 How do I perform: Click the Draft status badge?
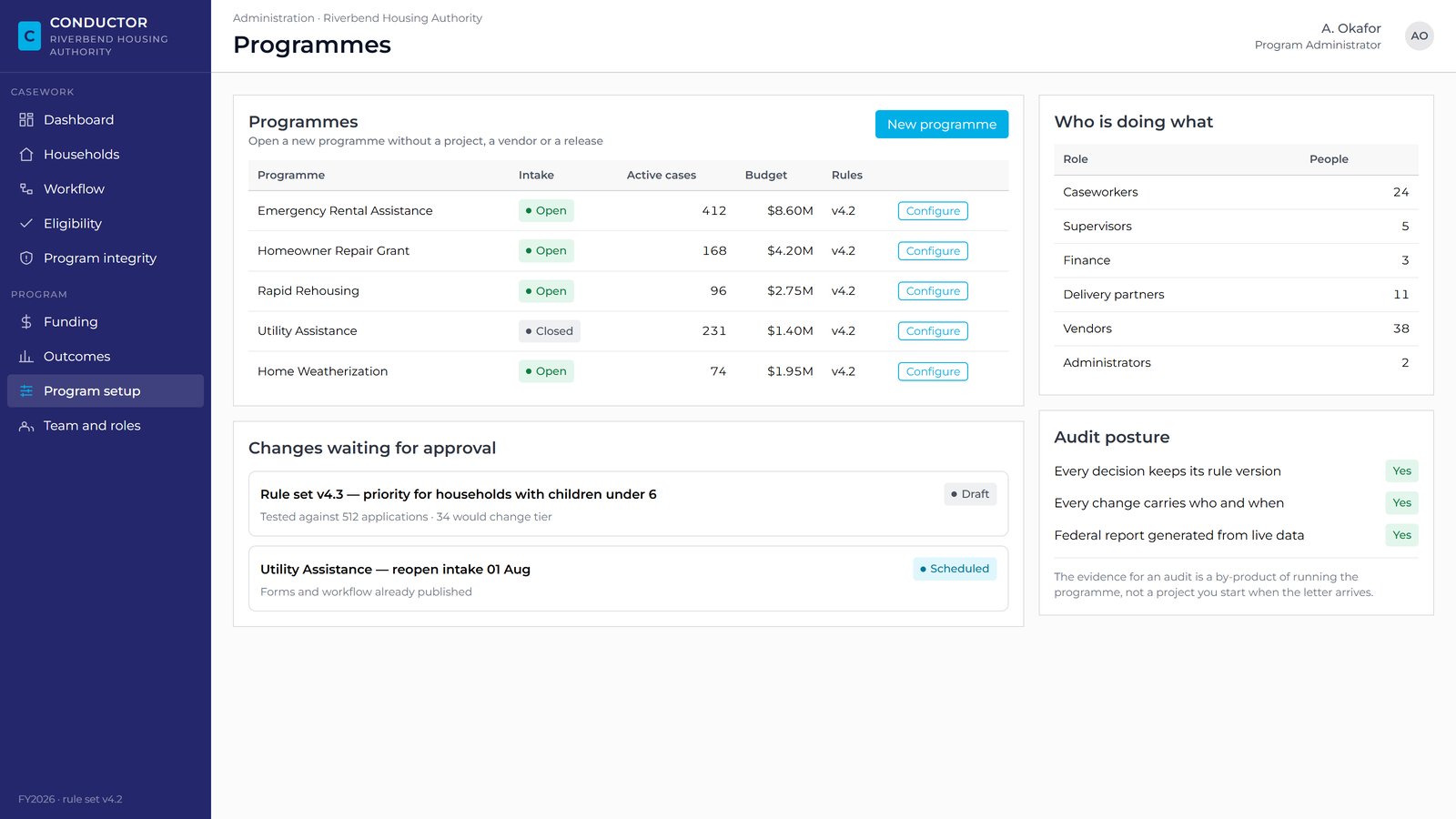click(x=970, y=494)
